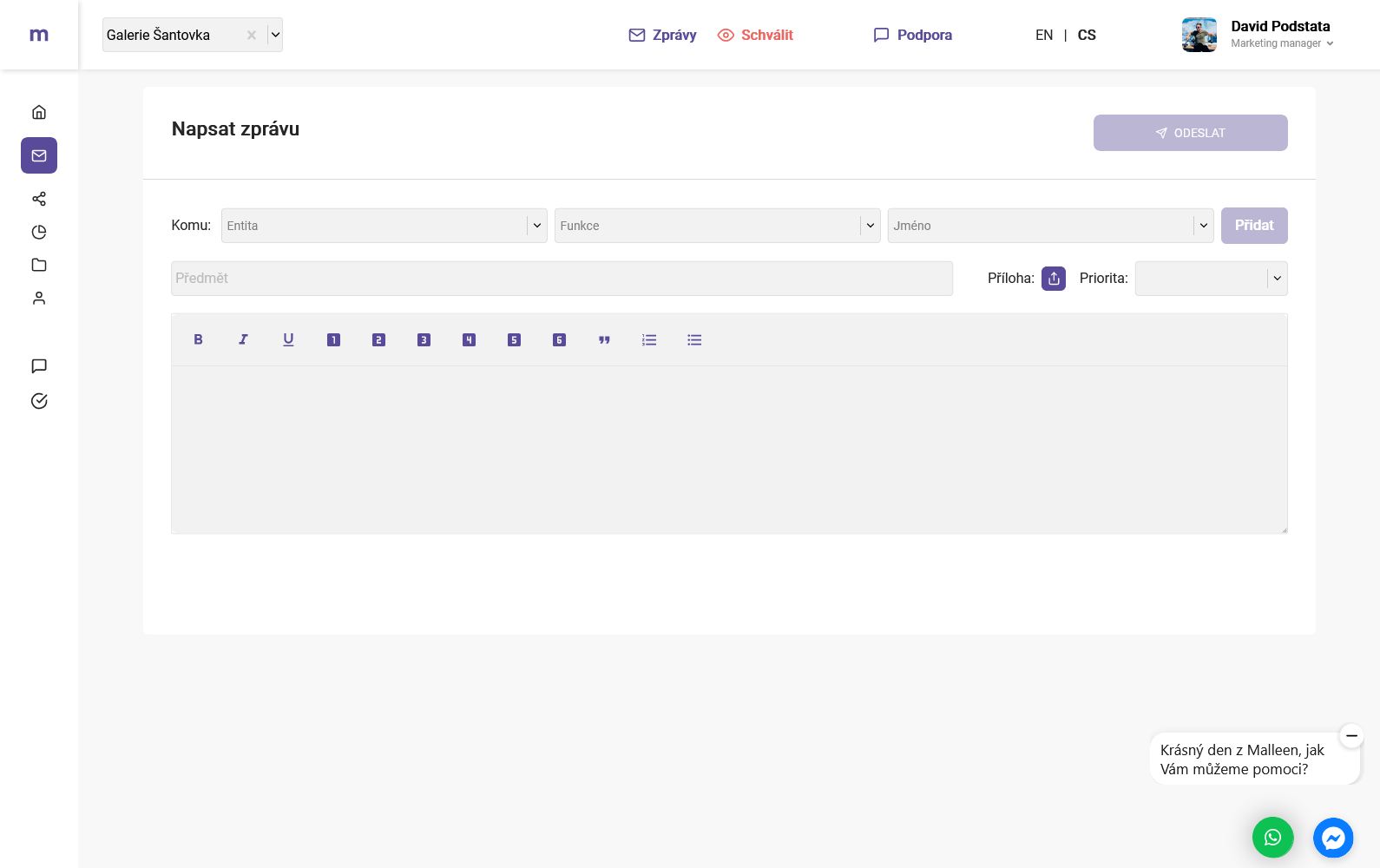Click the Předmět subject field
The width and height of the screenshot is (1380, 868).
pos(562,279)
